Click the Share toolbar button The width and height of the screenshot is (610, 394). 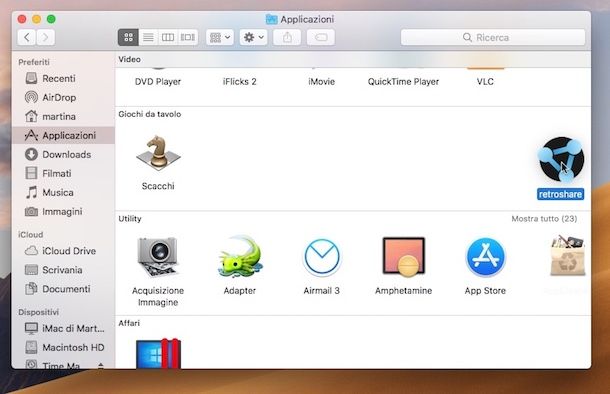pos(287,37)
